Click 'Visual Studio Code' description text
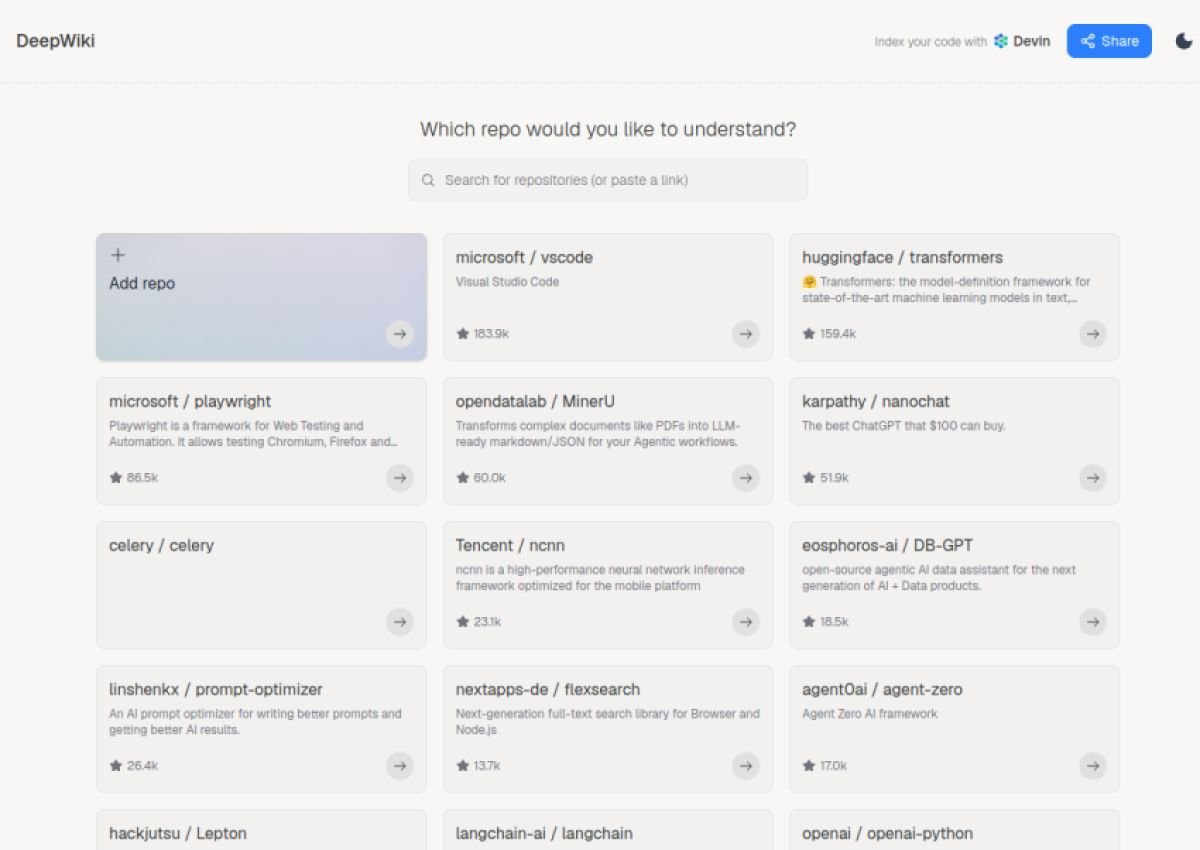The image size is (1200, 850). click(x=507, y=282)
